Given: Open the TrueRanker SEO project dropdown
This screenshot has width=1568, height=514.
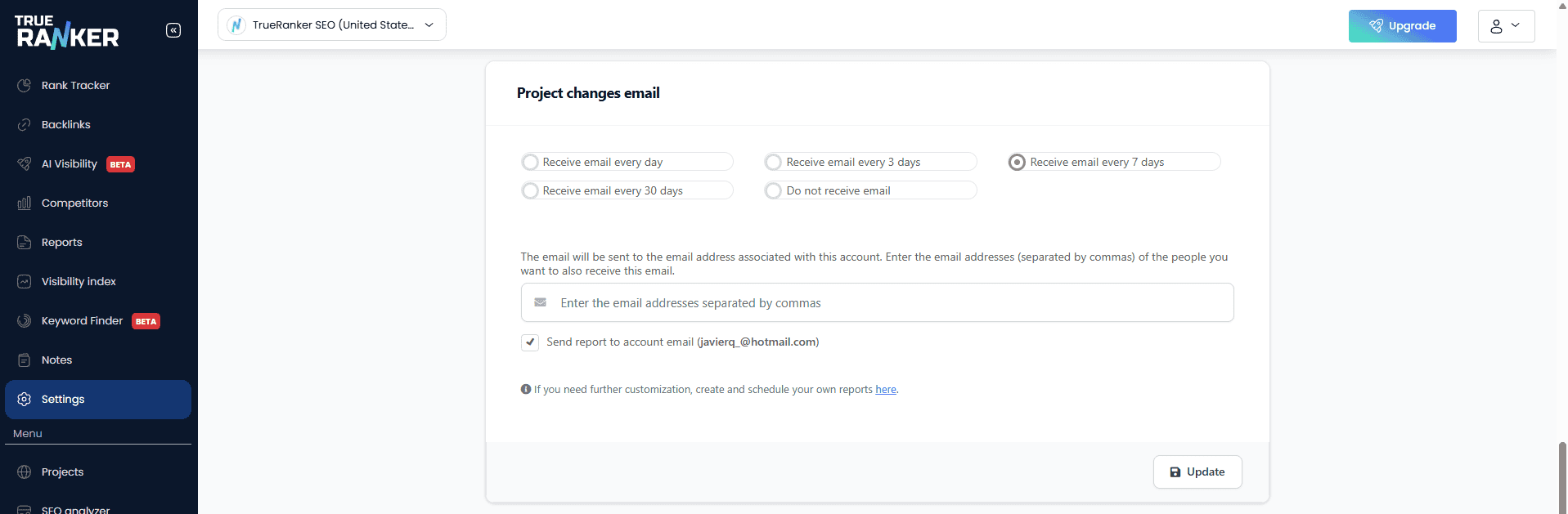Looking at the screenshot, I should (332, 25).
